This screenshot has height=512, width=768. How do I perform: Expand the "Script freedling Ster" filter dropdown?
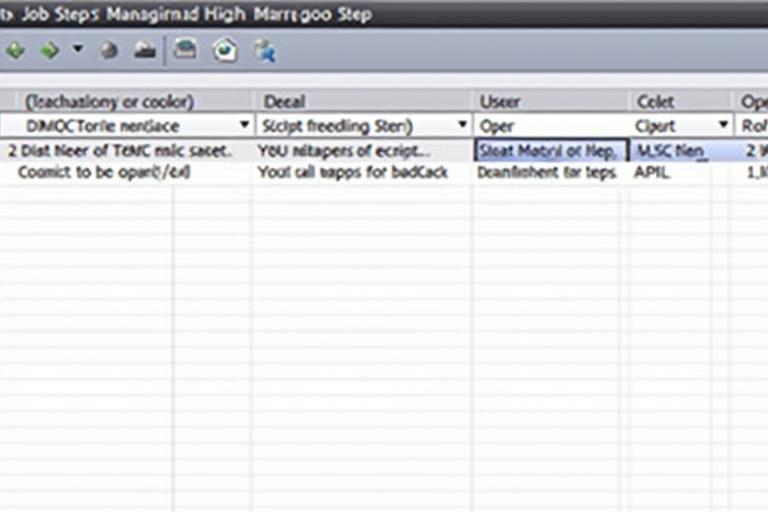(x=462, y=126)
